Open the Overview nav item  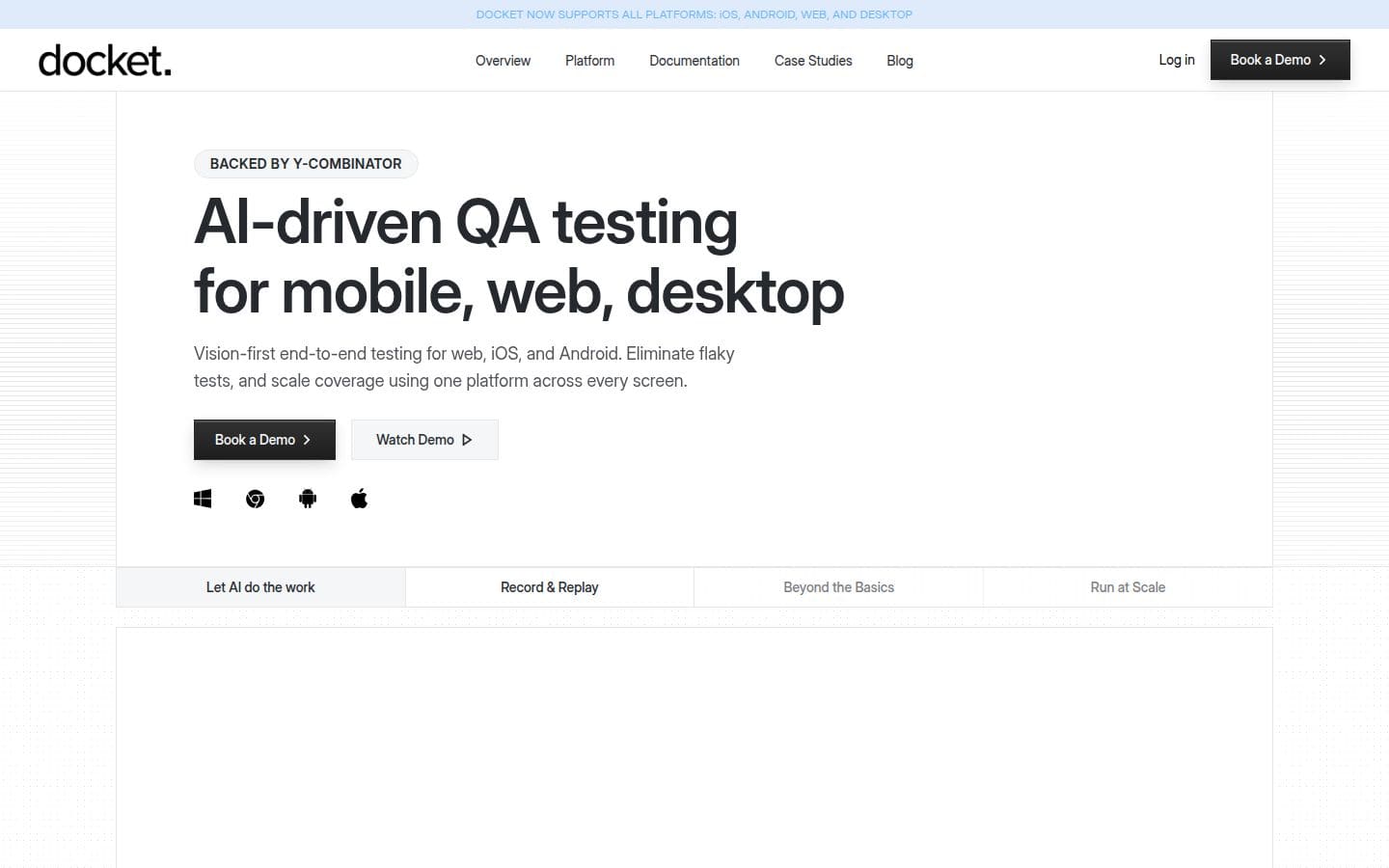[503, 61]
